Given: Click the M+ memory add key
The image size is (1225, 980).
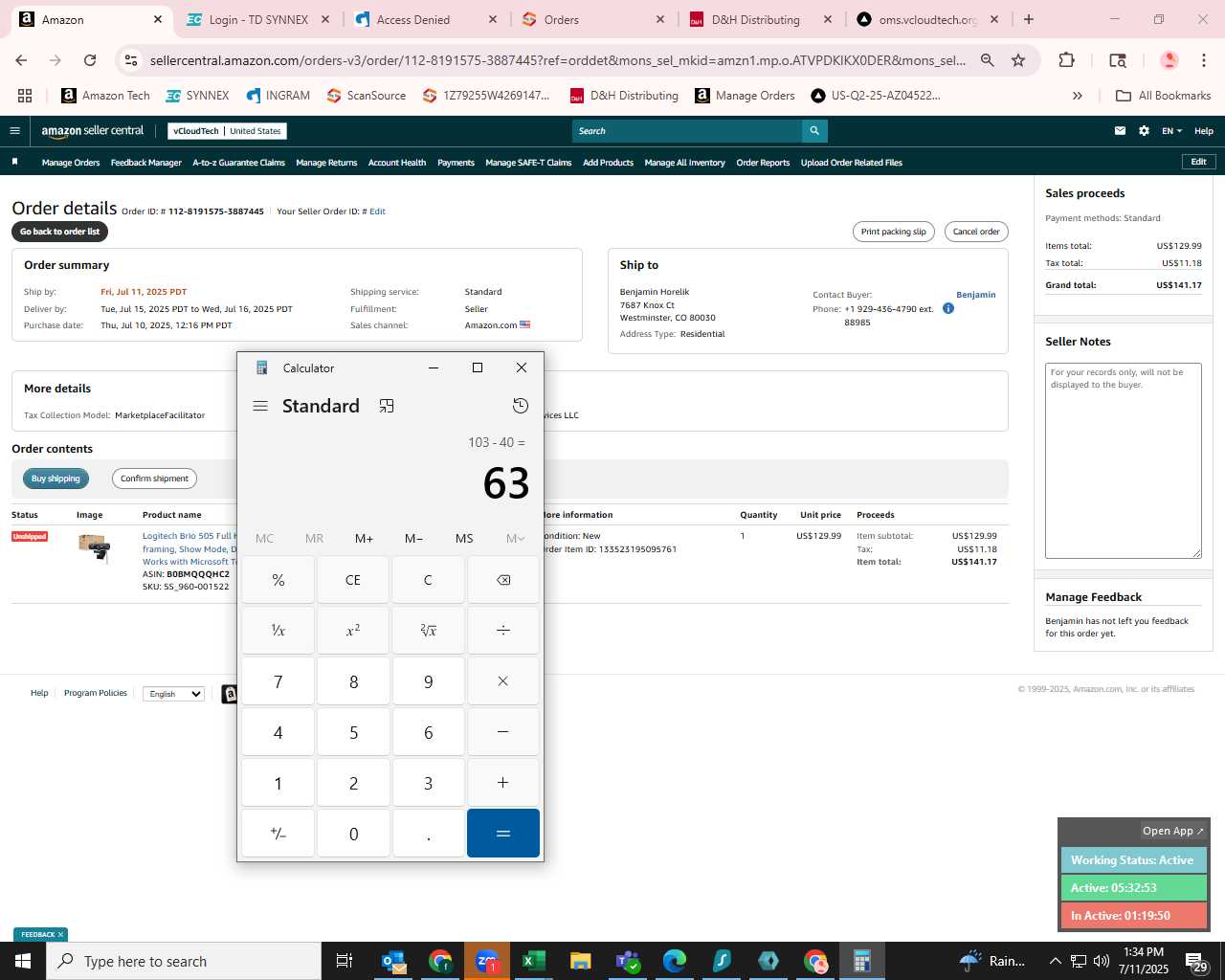Looking at the screenshot, I should tap(364, 539).
